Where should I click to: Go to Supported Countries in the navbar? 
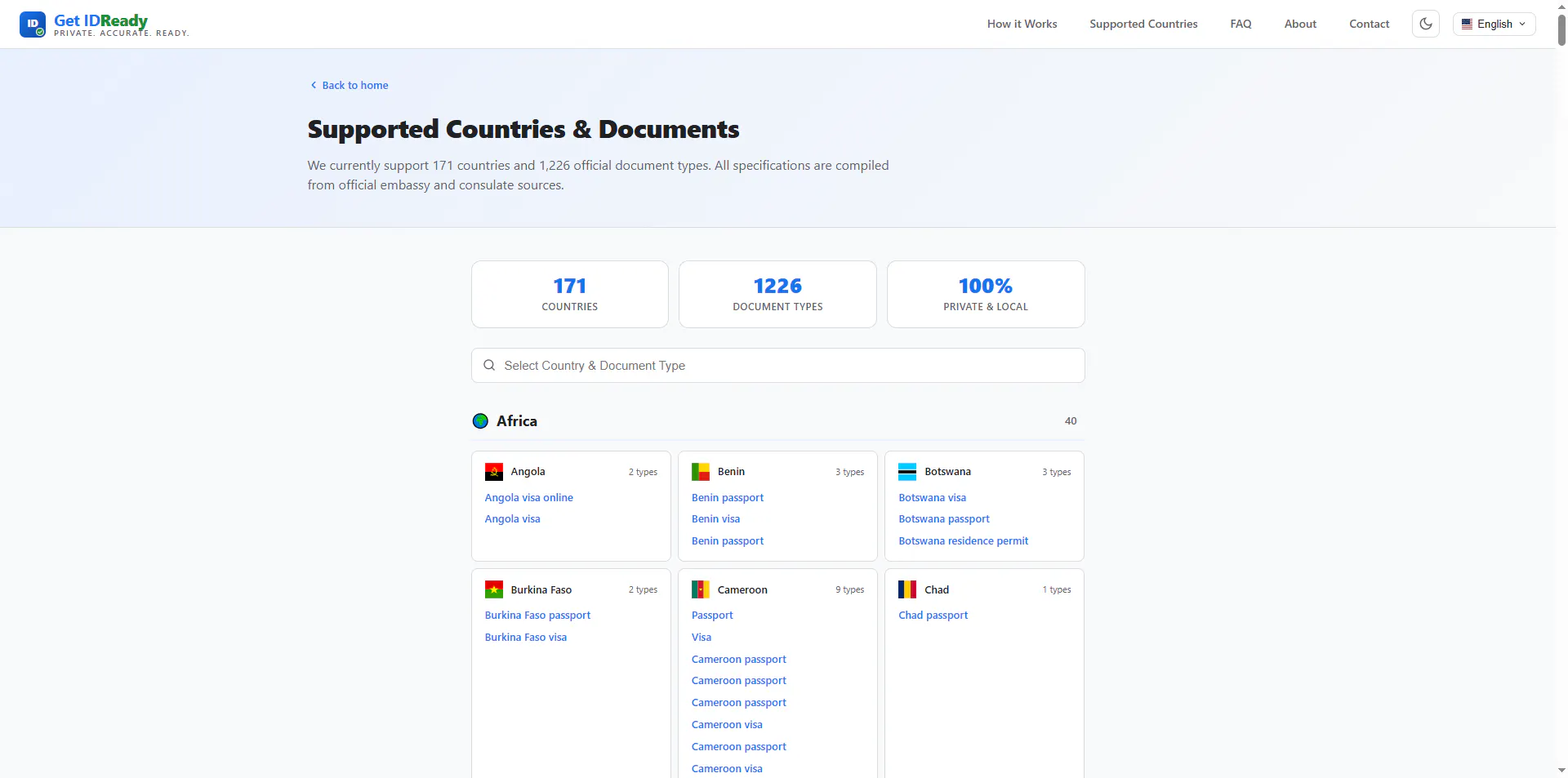(x=1143, y=24)
